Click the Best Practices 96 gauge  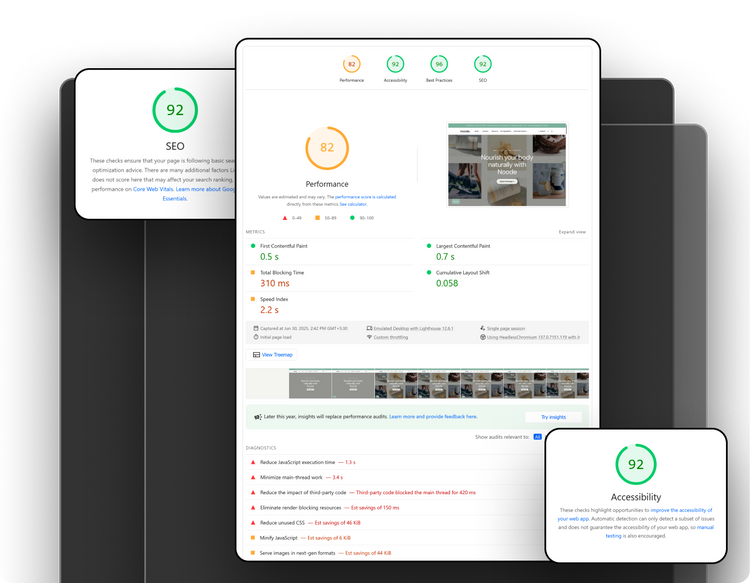(x=439, y=64)
